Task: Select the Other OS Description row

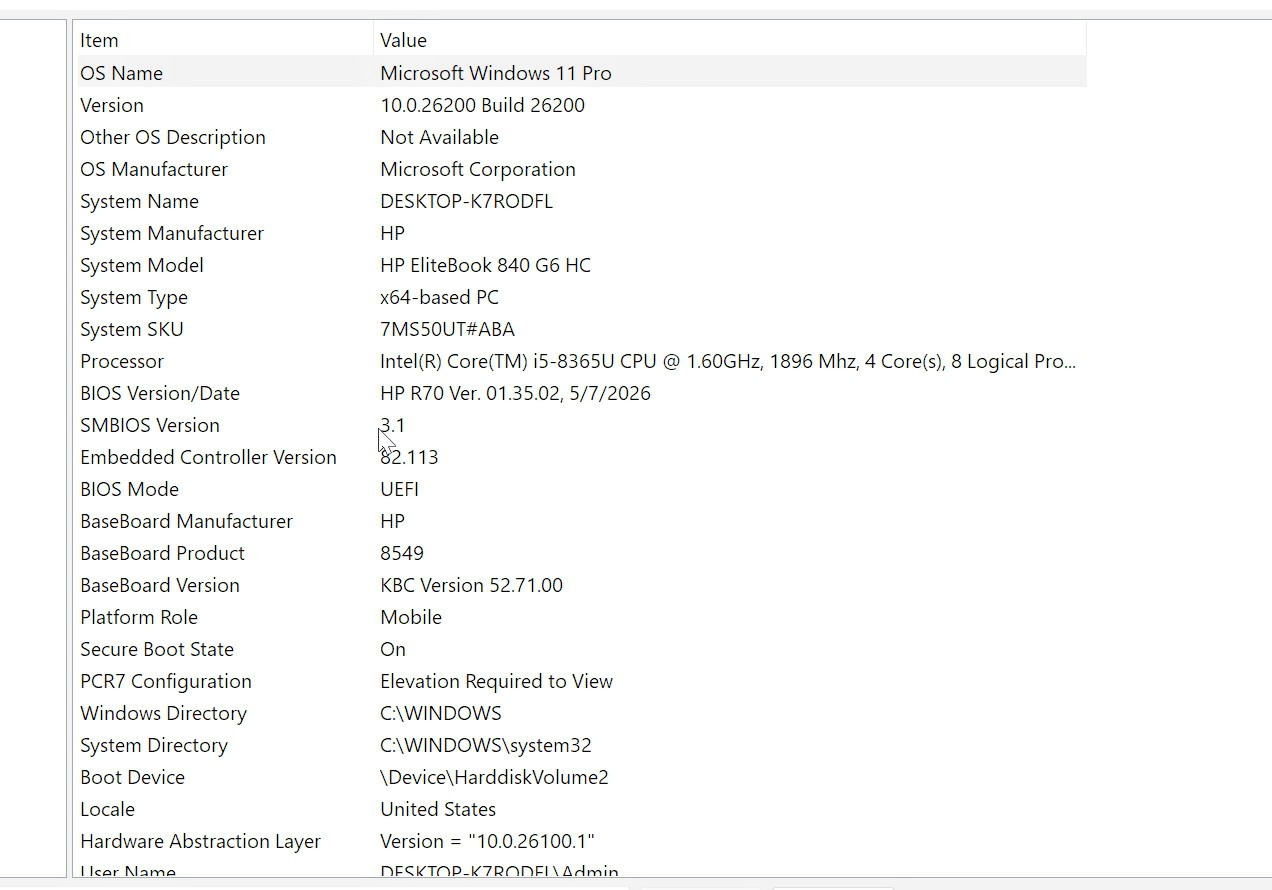Action: click(x=582, y=137)
